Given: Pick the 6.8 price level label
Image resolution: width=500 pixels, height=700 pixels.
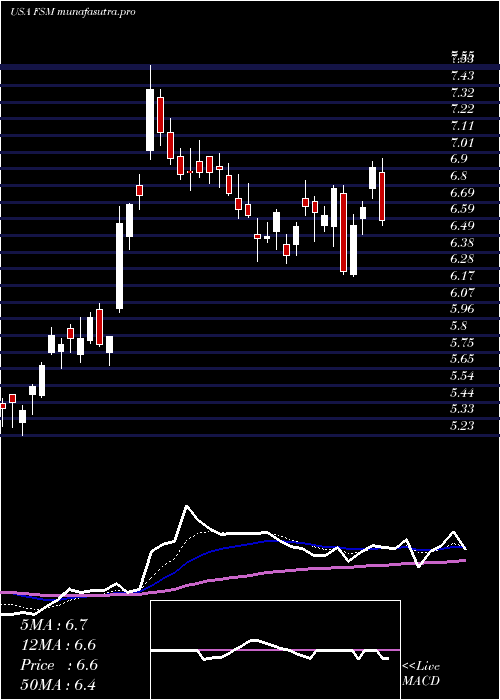Looking at the screenshot, I should click(460, 176).
